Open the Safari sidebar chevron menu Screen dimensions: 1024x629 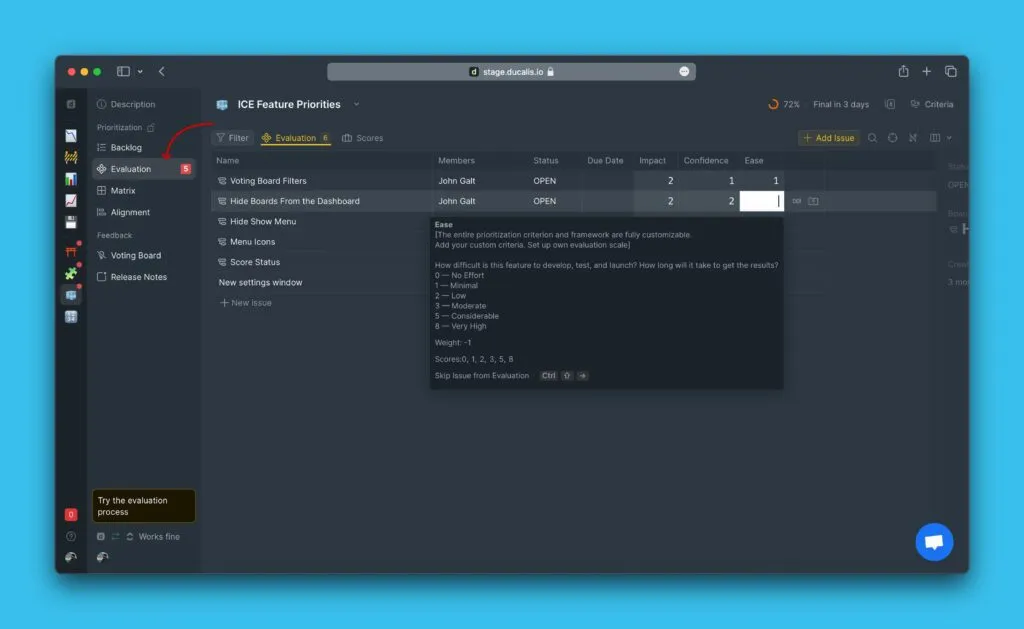140,72
